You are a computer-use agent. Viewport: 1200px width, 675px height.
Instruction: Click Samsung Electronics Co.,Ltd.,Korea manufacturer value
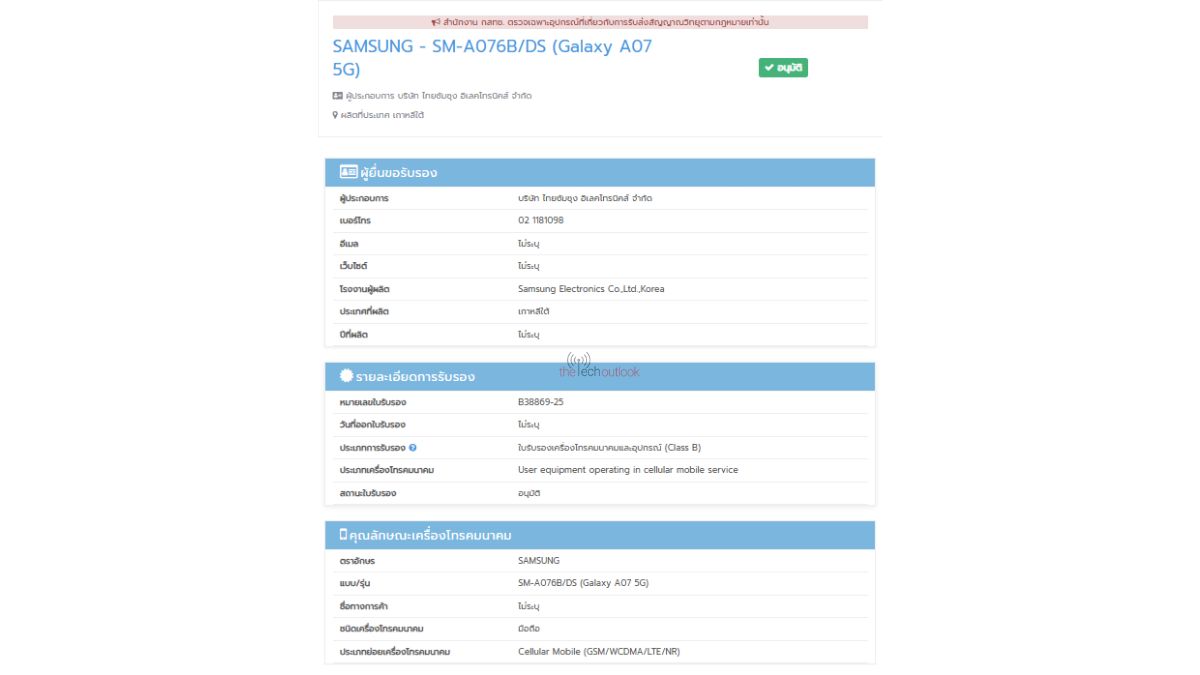coord(591,289)
